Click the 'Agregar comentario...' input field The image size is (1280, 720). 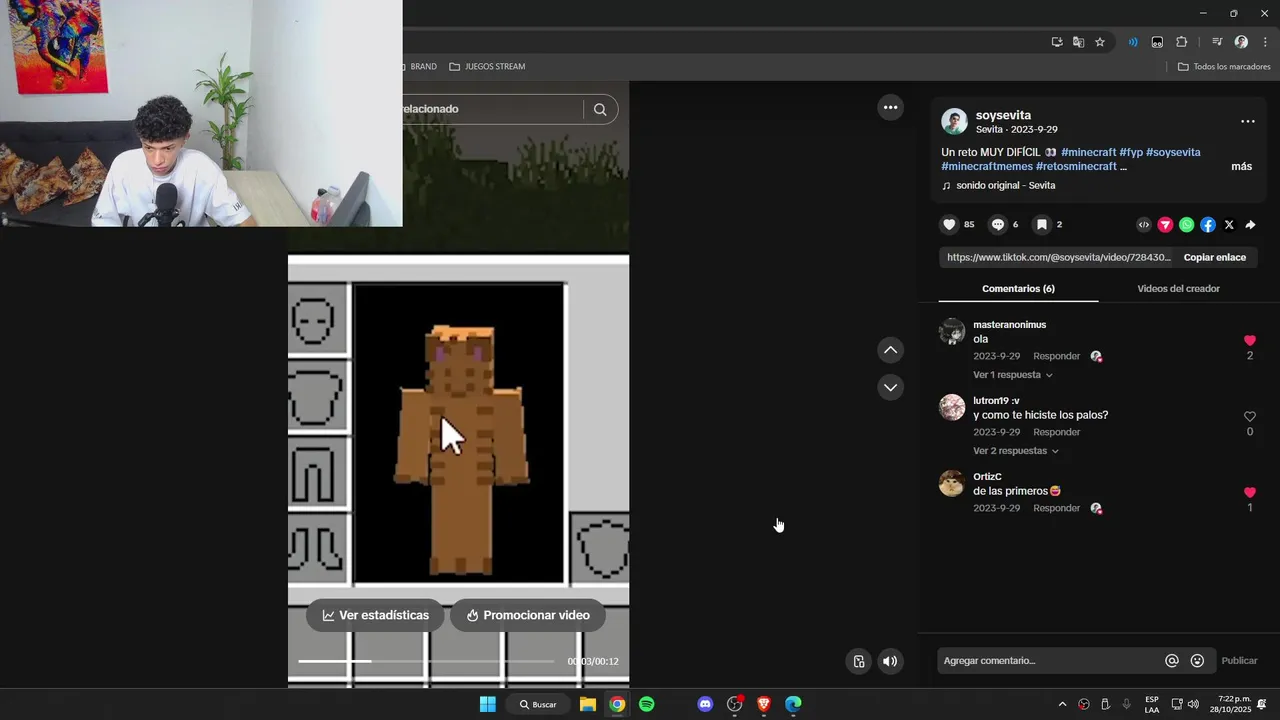coord(1050,660)
